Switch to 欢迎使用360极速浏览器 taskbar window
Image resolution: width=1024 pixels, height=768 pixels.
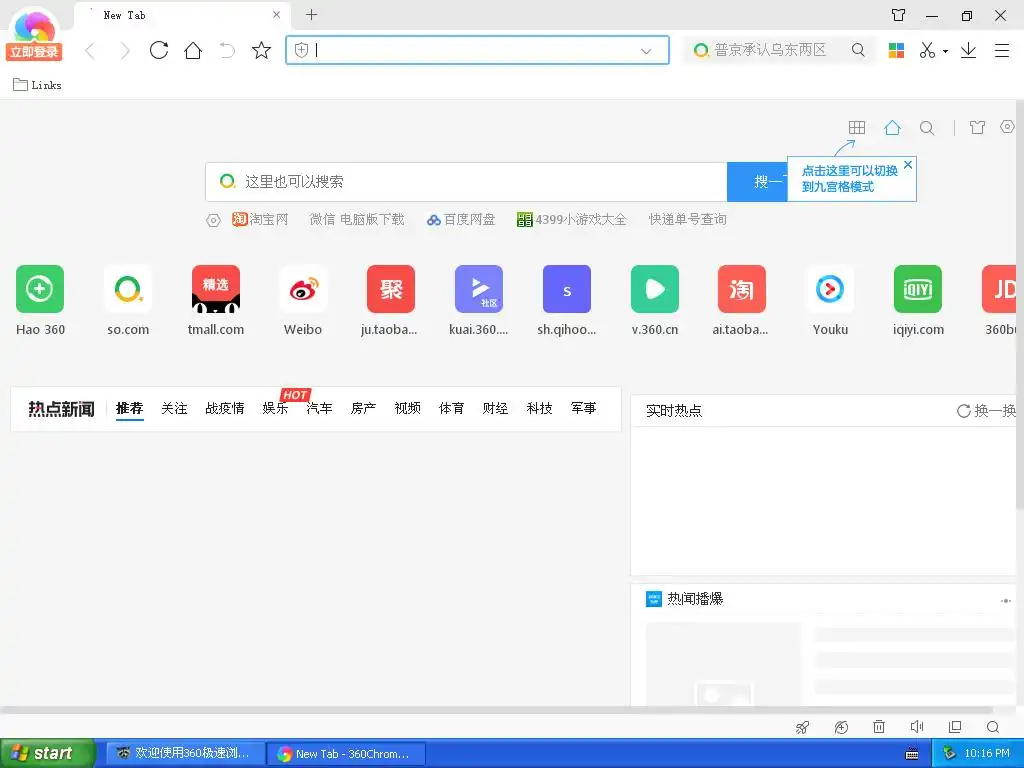(185, 753)
